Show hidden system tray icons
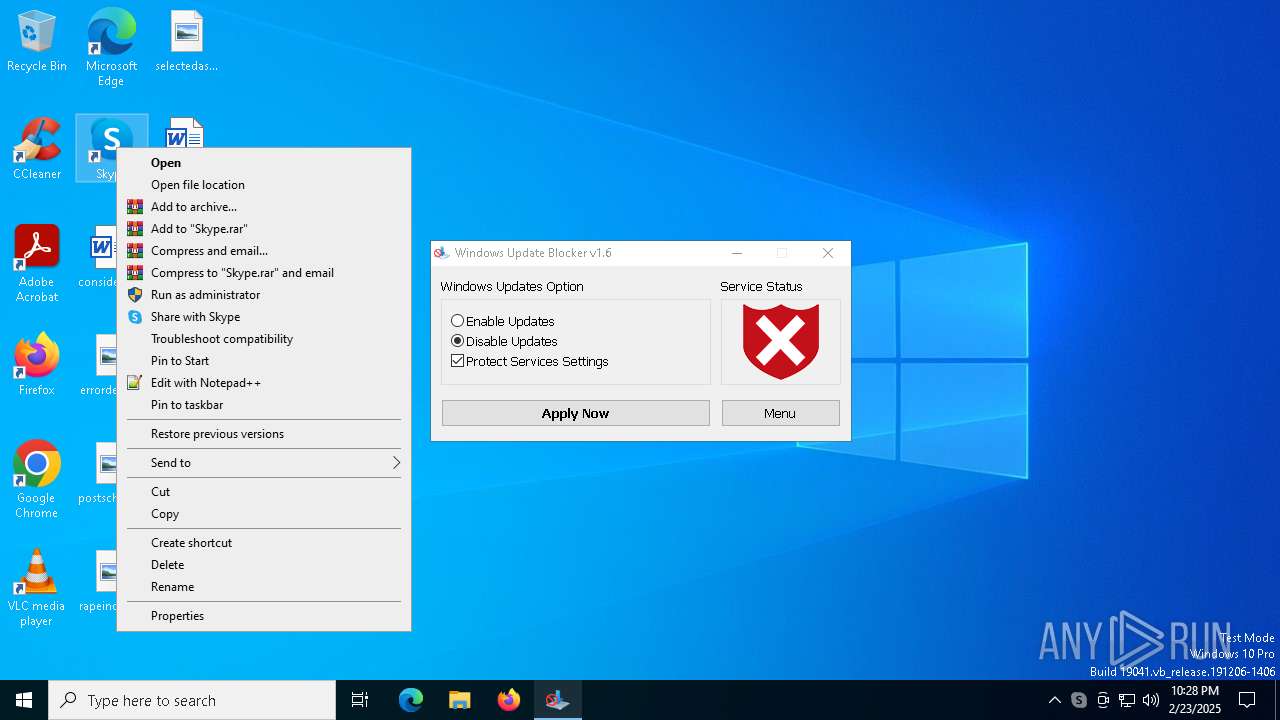 [x=1054, y=700]
